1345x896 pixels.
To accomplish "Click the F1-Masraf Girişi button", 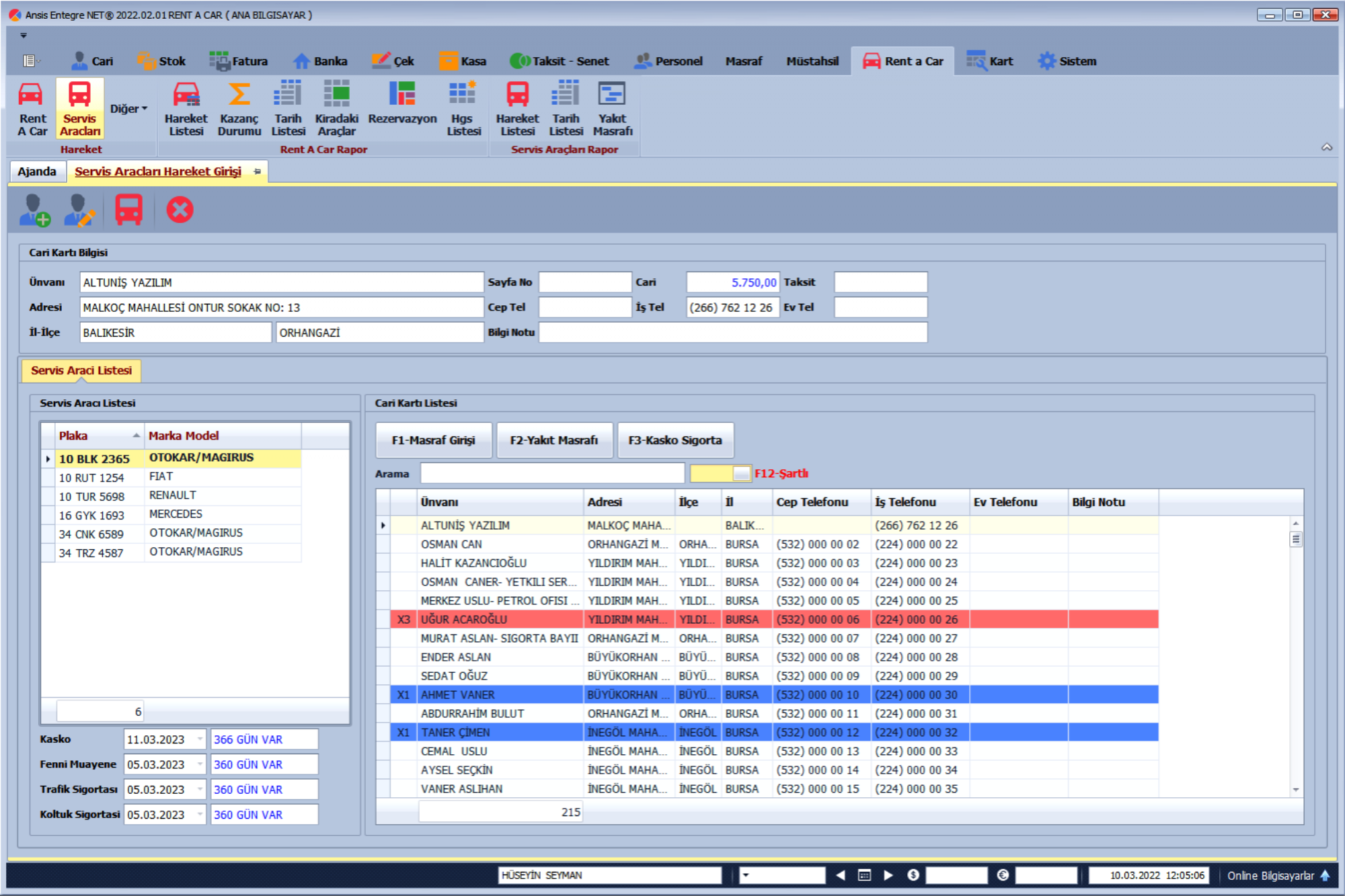I will point(433,440).
